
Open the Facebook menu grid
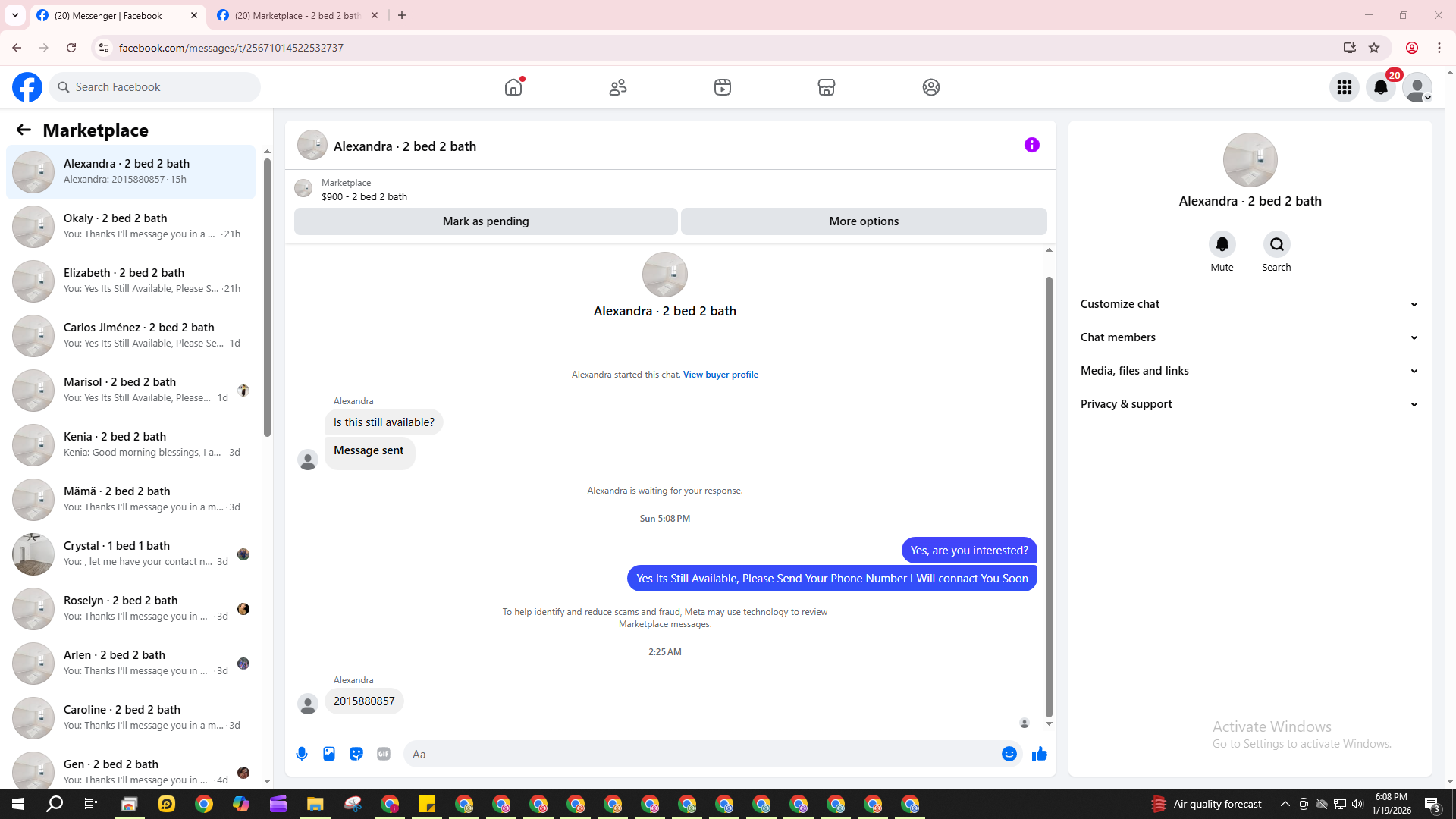[1345, 87]
